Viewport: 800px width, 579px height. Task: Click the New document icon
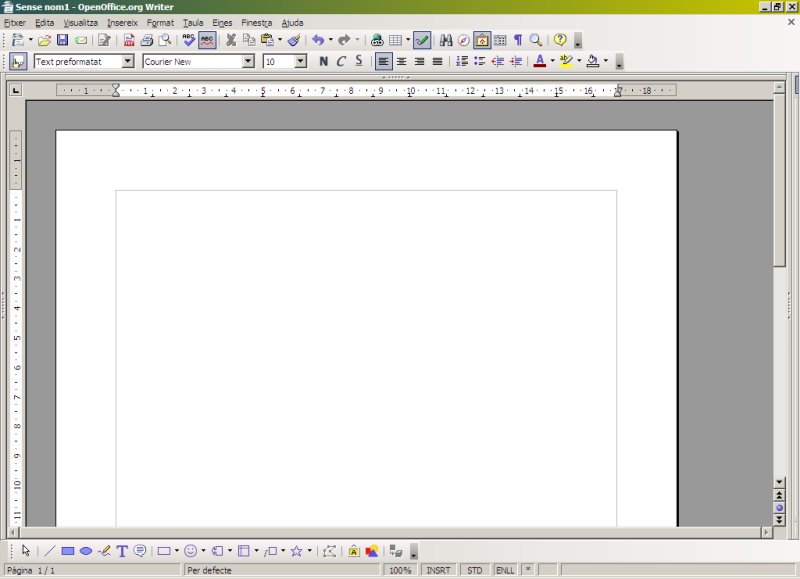pyautogui.click(x=18, y=40)
